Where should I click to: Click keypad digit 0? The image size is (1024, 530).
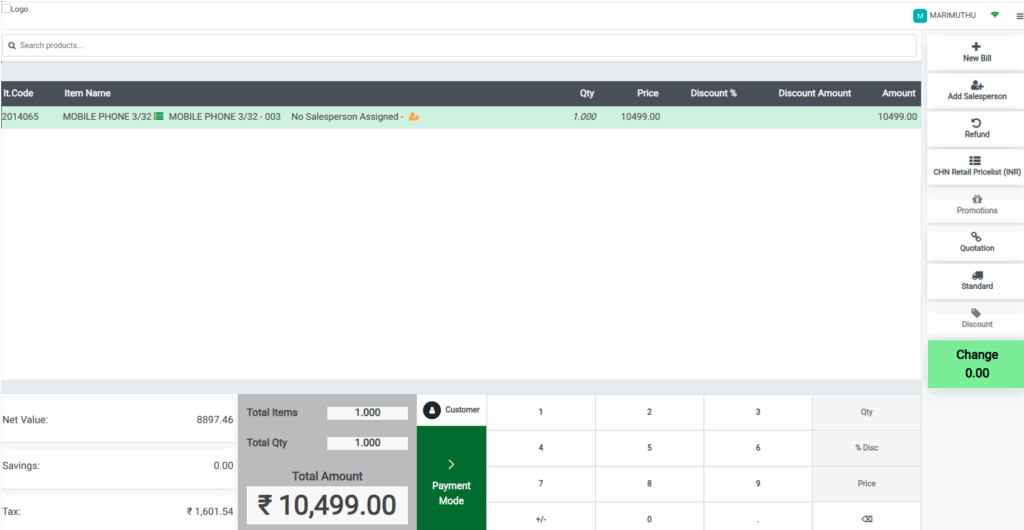click(x=649, y=519)
